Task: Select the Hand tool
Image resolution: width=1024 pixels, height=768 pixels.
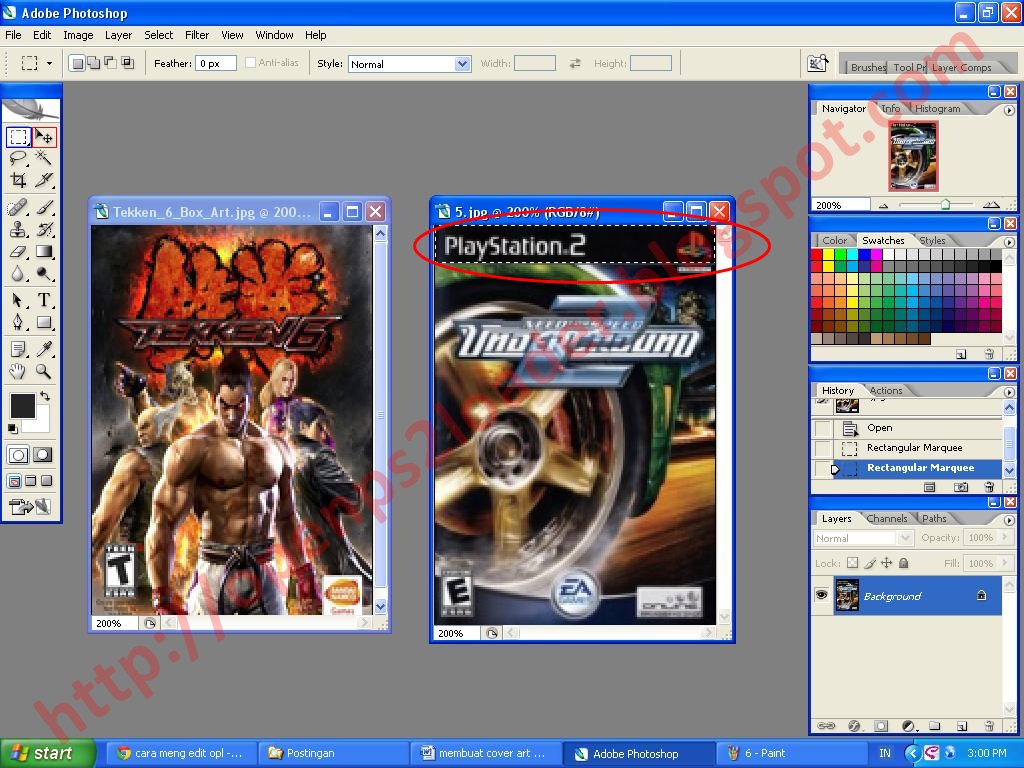Action: pyautogui.click(x=18, y=371)
